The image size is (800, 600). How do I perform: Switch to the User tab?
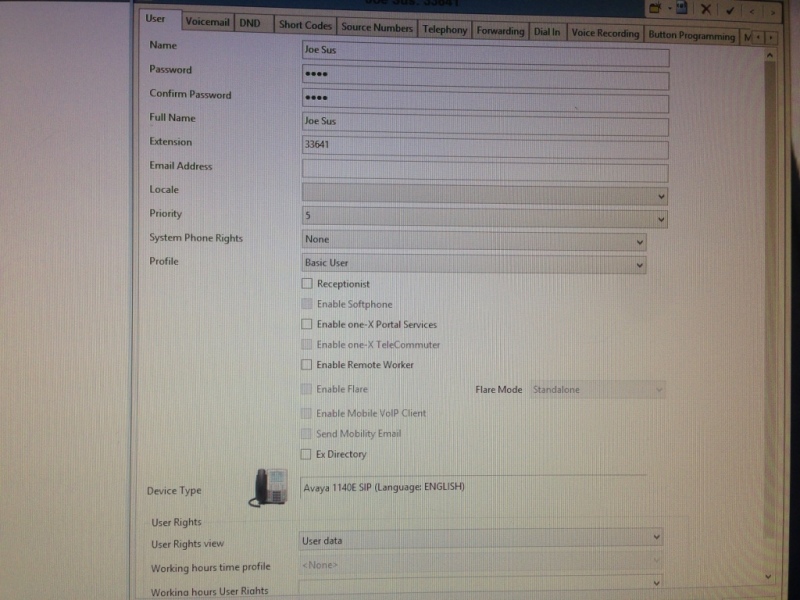[155, 19]
